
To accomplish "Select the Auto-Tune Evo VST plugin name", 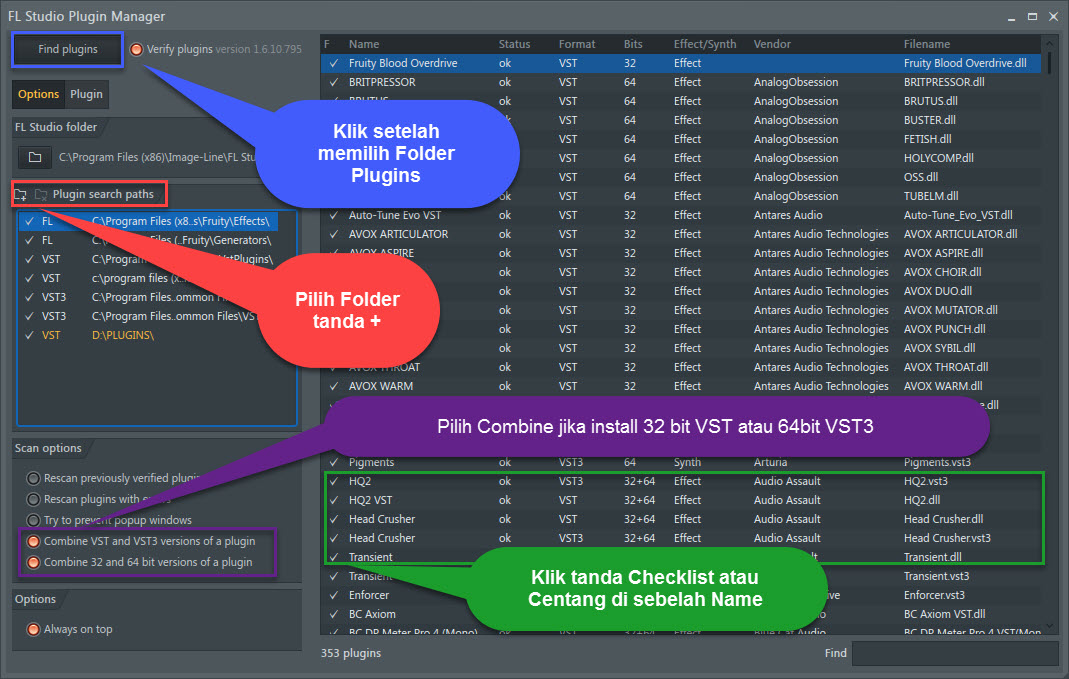I will point(395,215).
